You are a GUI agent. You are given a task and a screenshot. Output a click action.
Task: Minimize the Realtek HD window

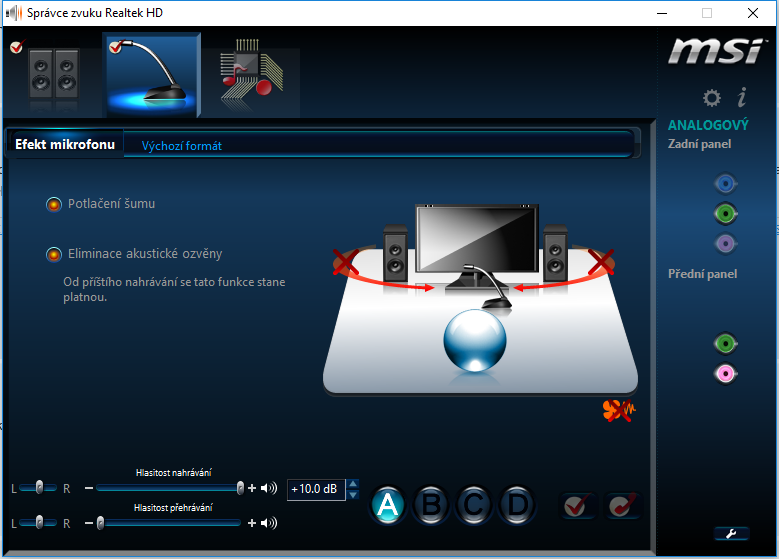tap(662, 13)
